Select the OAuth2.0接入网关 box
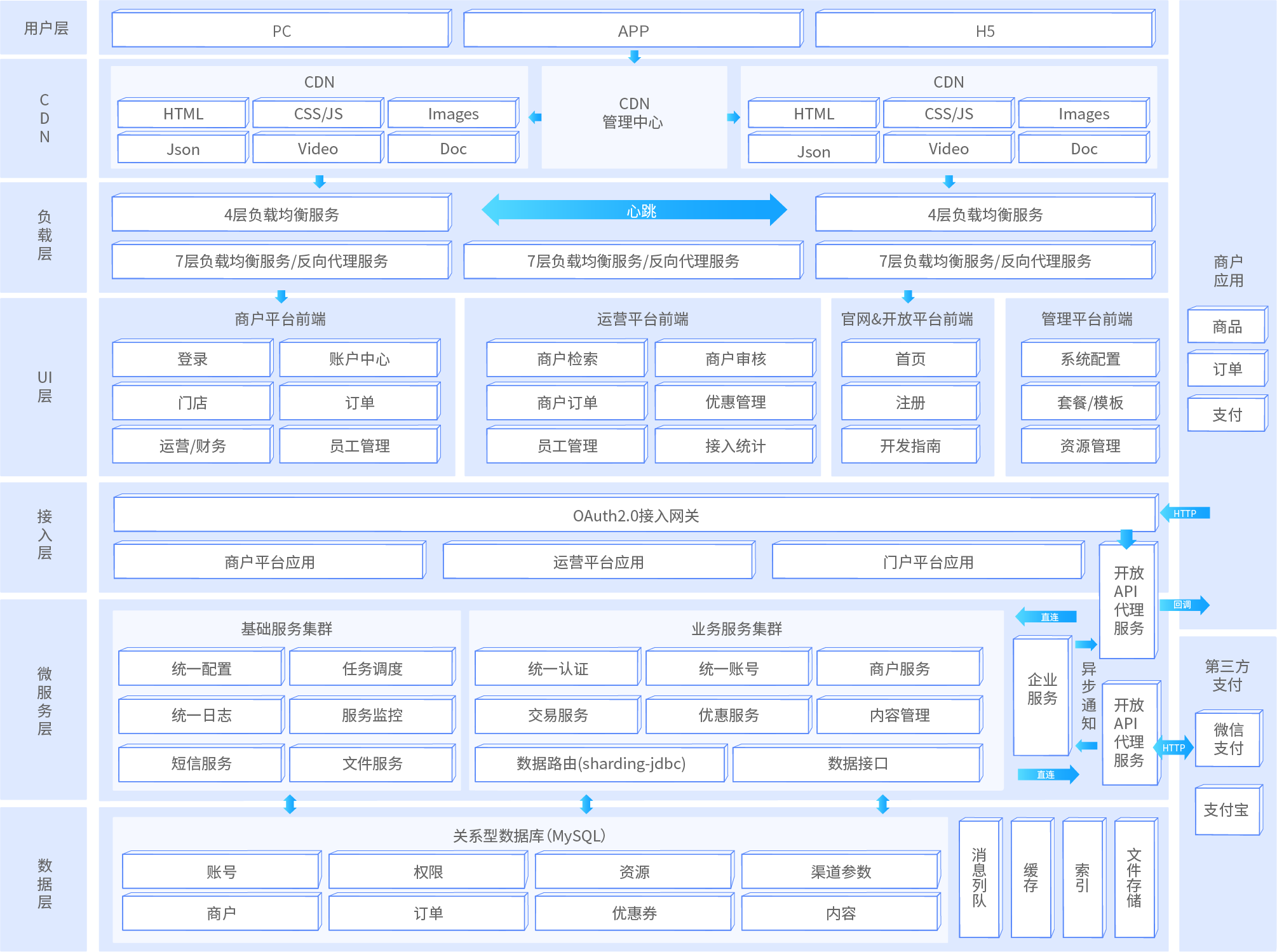 coord(635,516)
